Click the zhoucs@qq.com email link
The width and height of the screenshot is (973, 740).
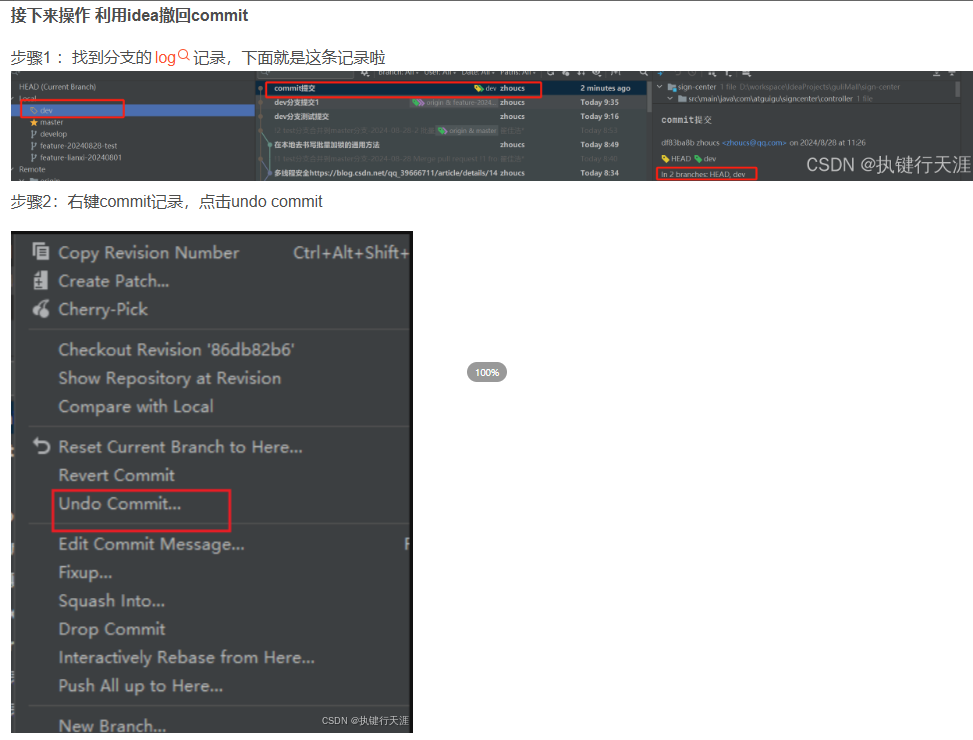point(753,142)
